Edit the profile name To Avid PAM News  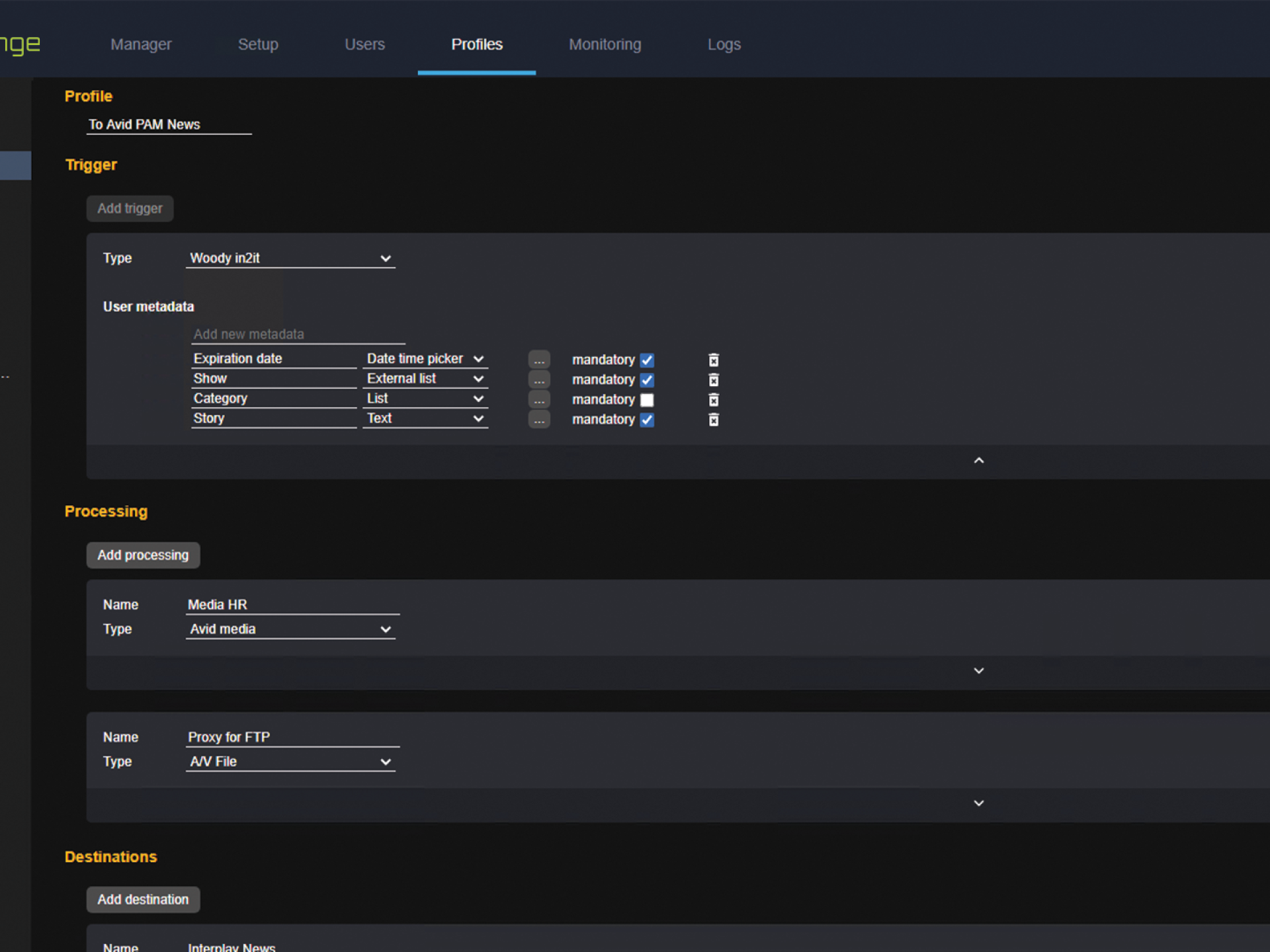tap(169, 125)
